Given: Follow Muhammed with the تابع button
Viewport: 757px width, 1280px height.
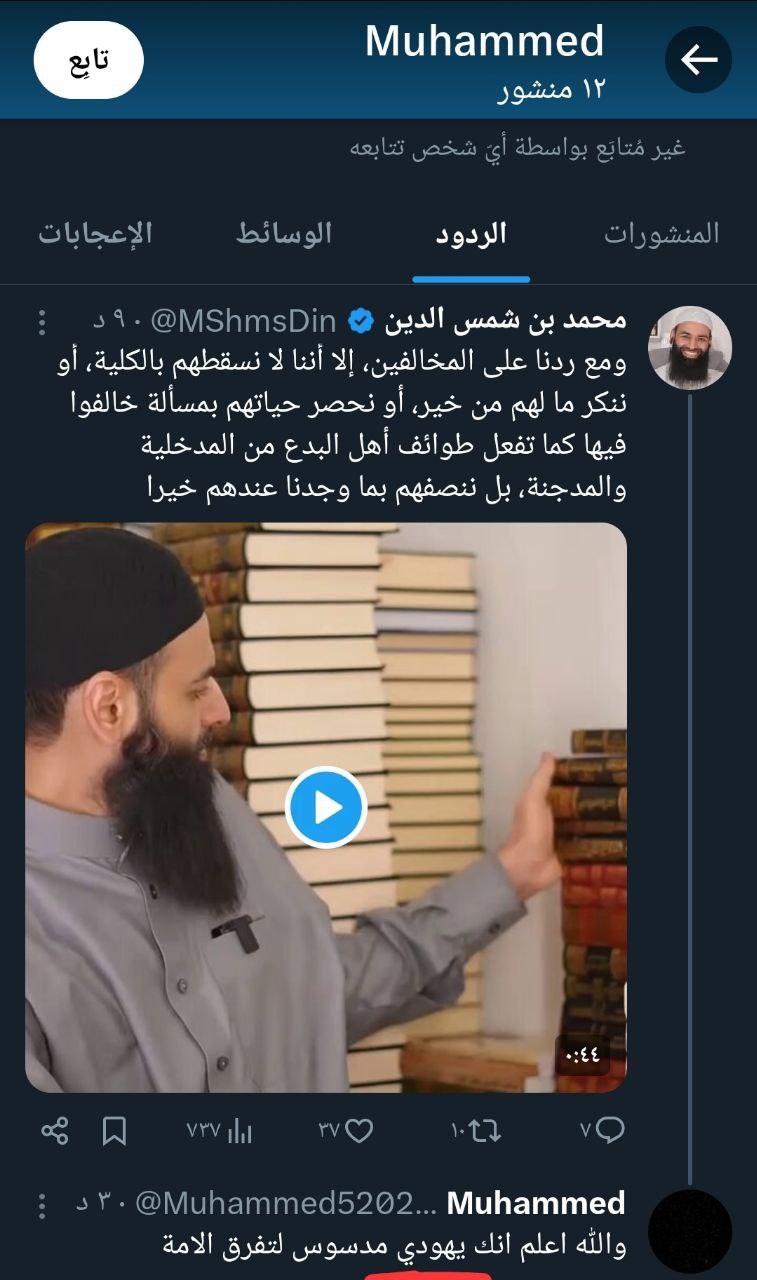Looking at the screenshot, I should [x=89, y=60].
